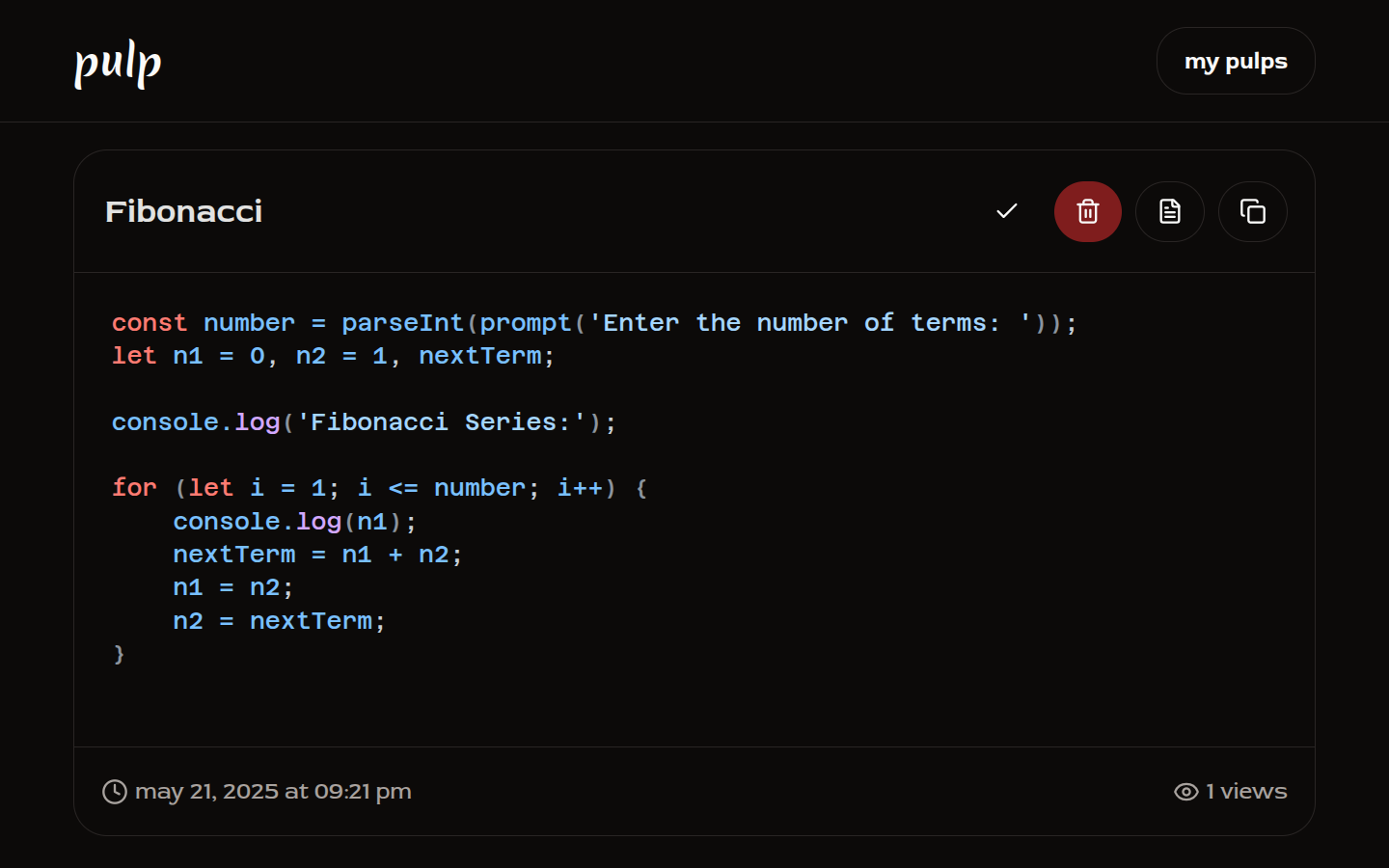Click the 'may 21, 2025 at 09:21 pm' timestamp
The height and width of the screenshot is (868, 1389).
pyautogui.click(x=273, y=792)
